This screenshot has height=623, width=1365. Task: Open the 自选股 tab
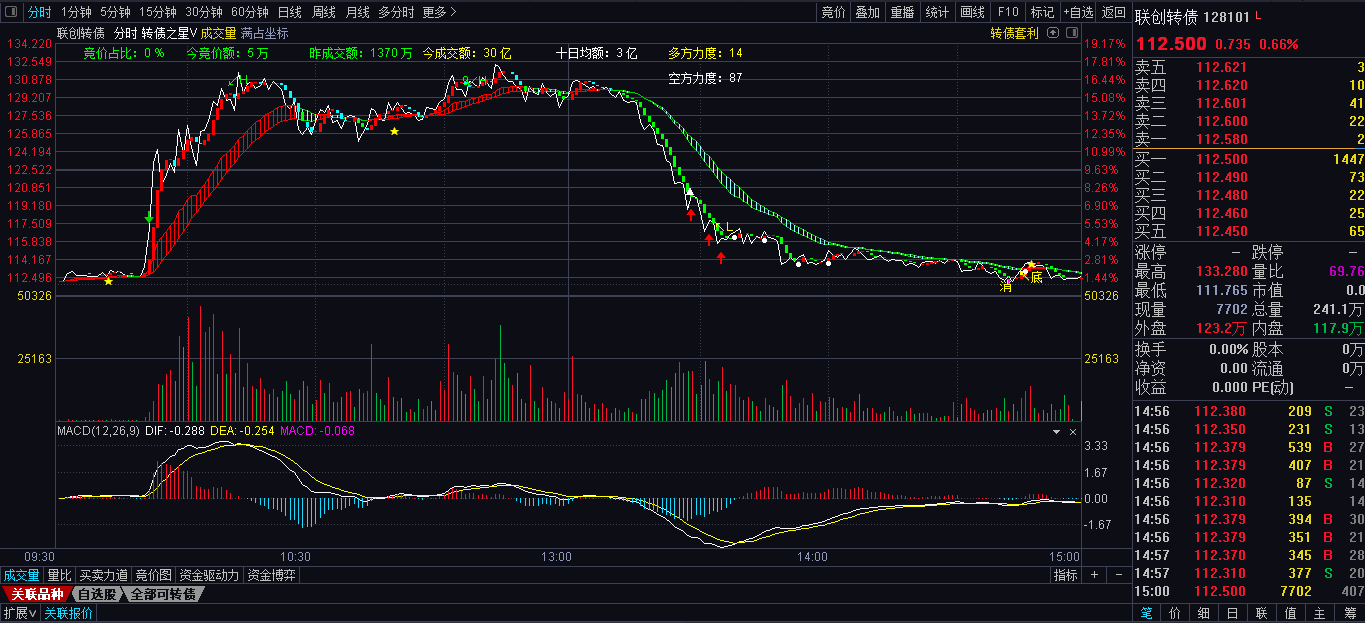(97, 594)
